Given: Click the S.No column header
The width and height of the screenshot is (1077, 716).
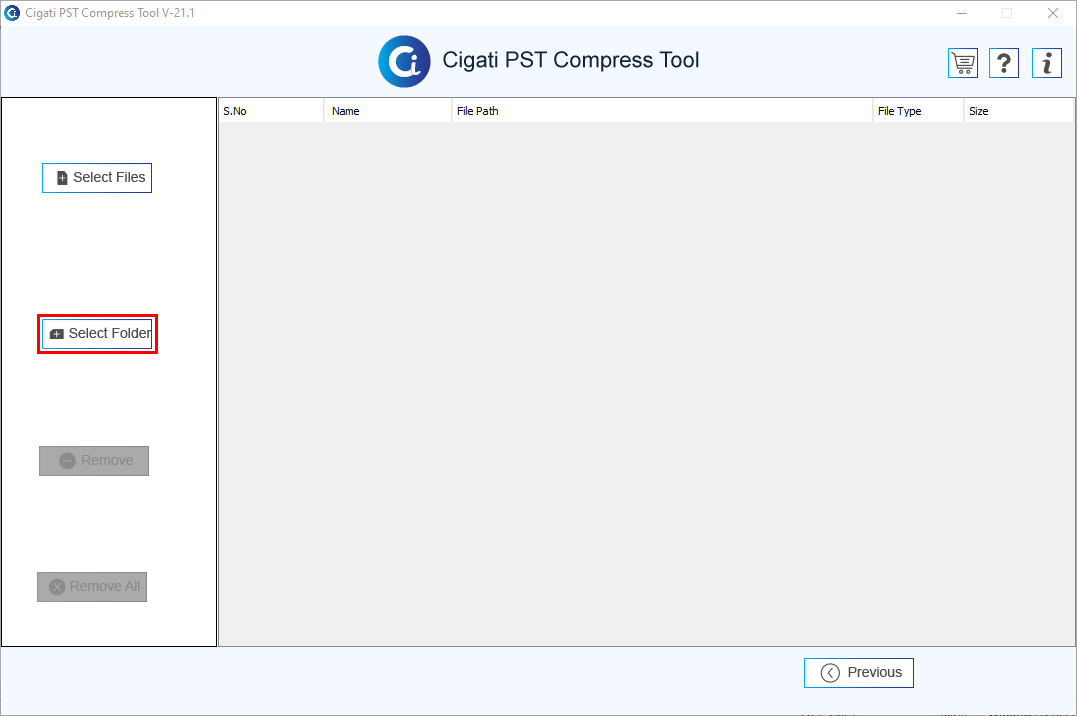Looking at the screenshot, I should click(271, 111).
